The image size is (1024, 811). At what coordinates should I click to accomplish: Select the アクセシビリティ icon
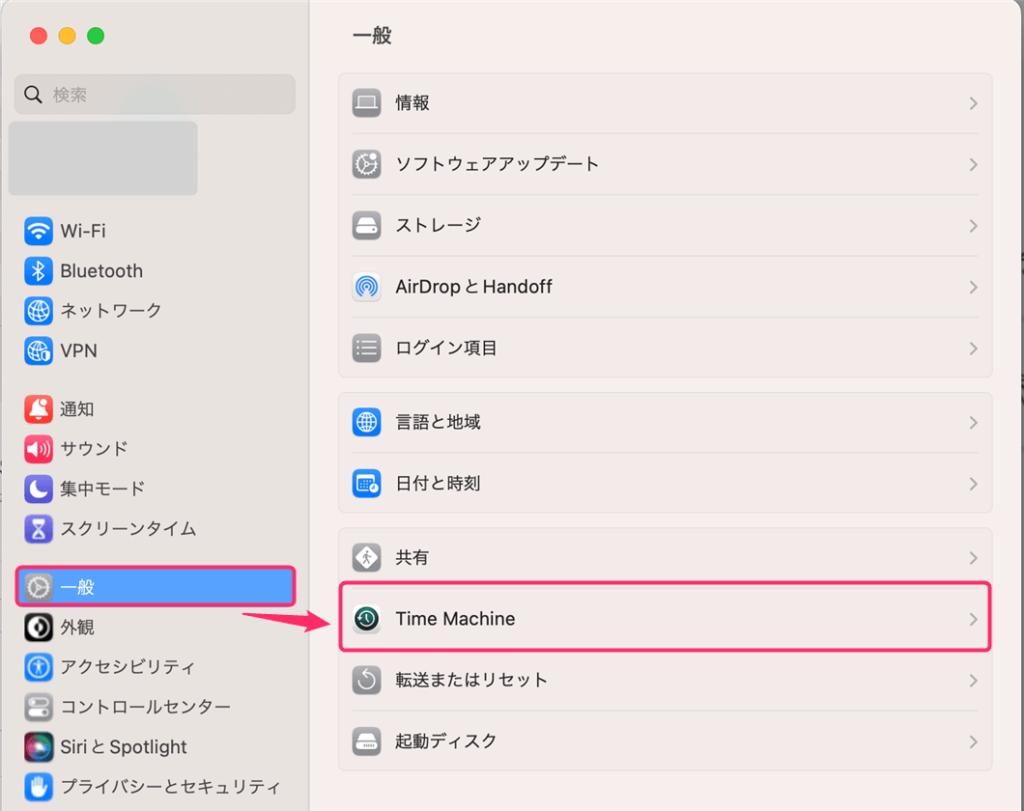(36, 667)
